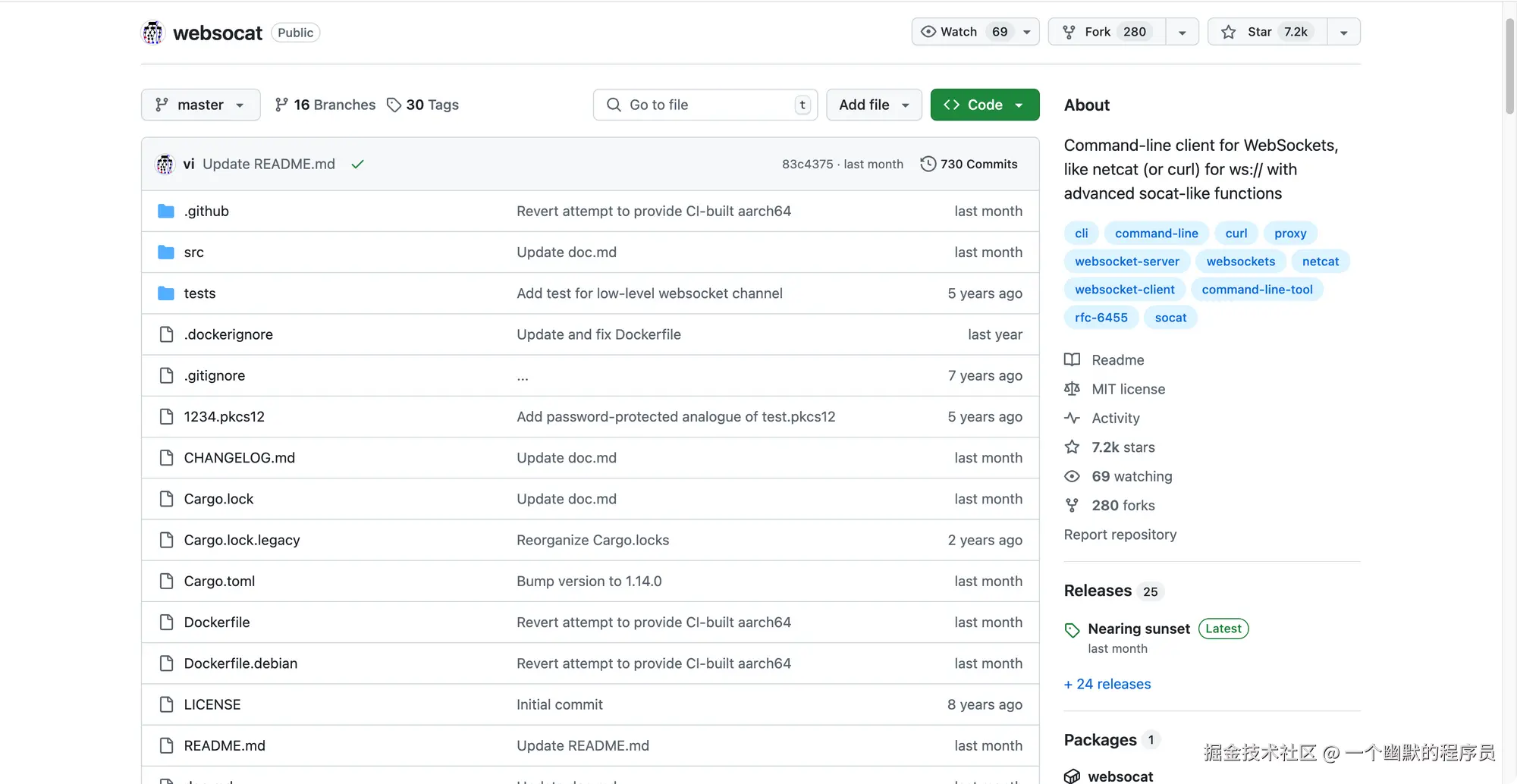
Task: Expand the green Code dropdown
Action: pyautogui.click(x=985, y=105)
